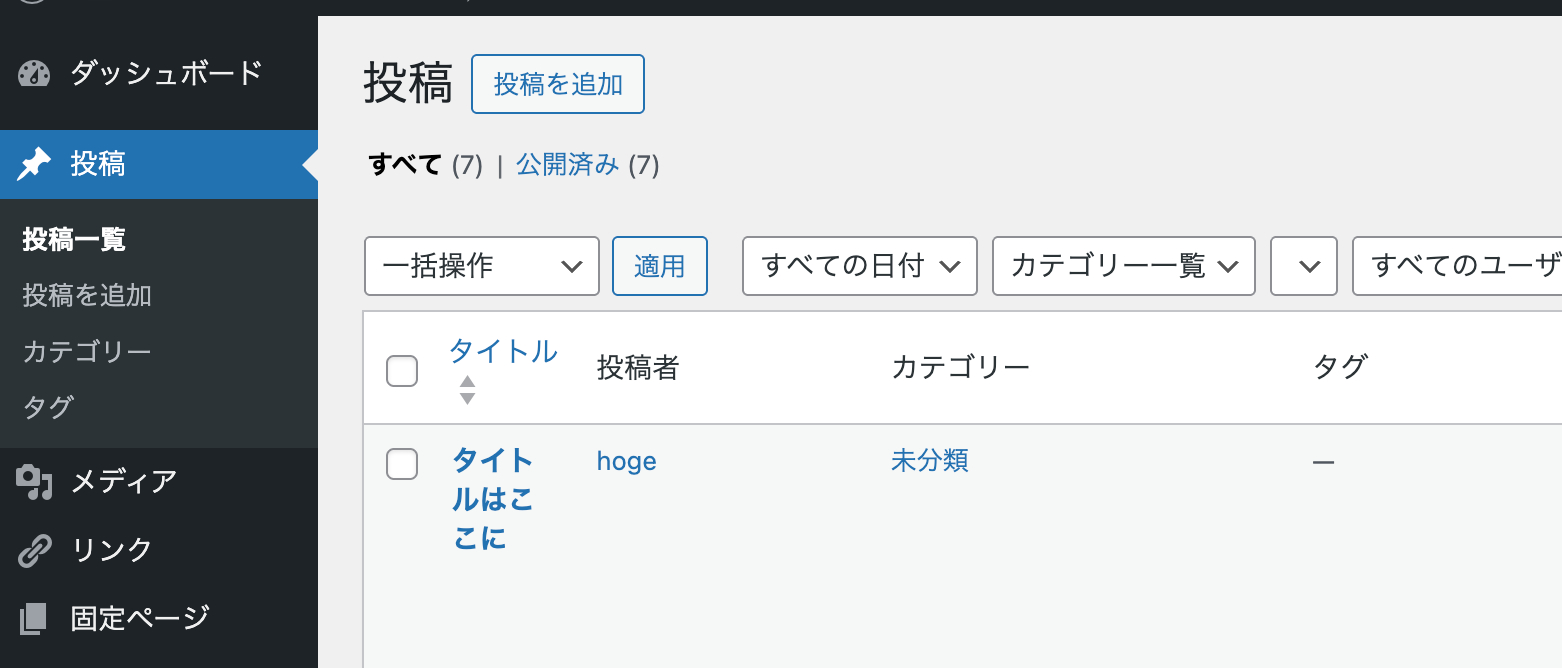Apply filters with the 適用 button

(659, 266)
